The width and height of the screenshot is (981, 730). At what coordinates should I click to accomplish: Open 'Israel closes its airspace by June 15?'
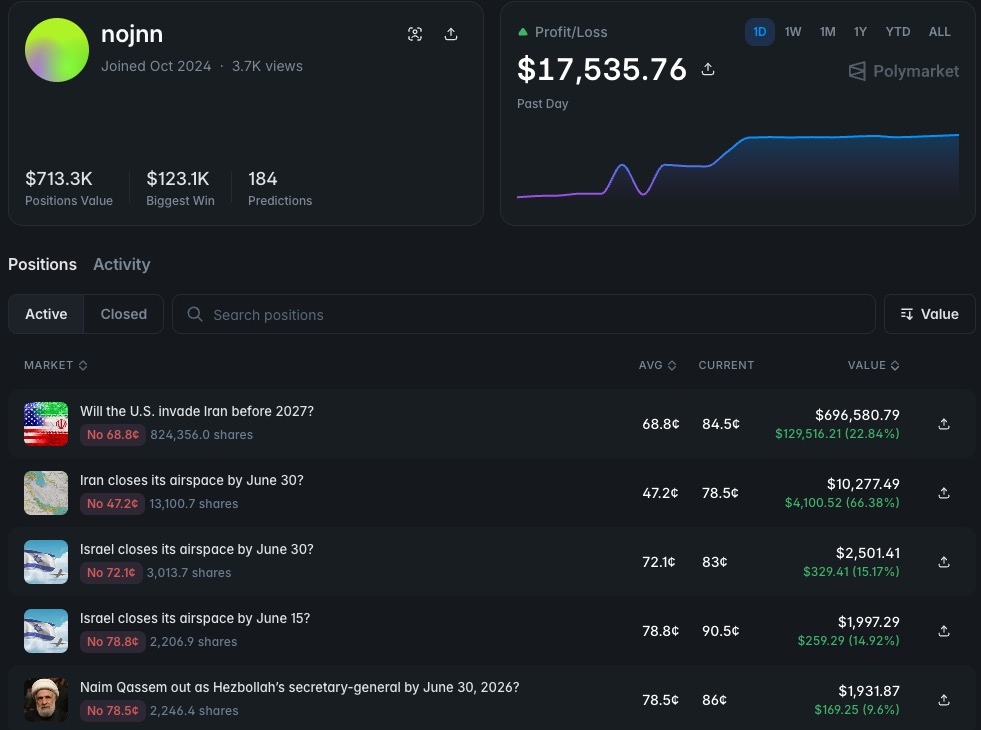click(195, 618)
